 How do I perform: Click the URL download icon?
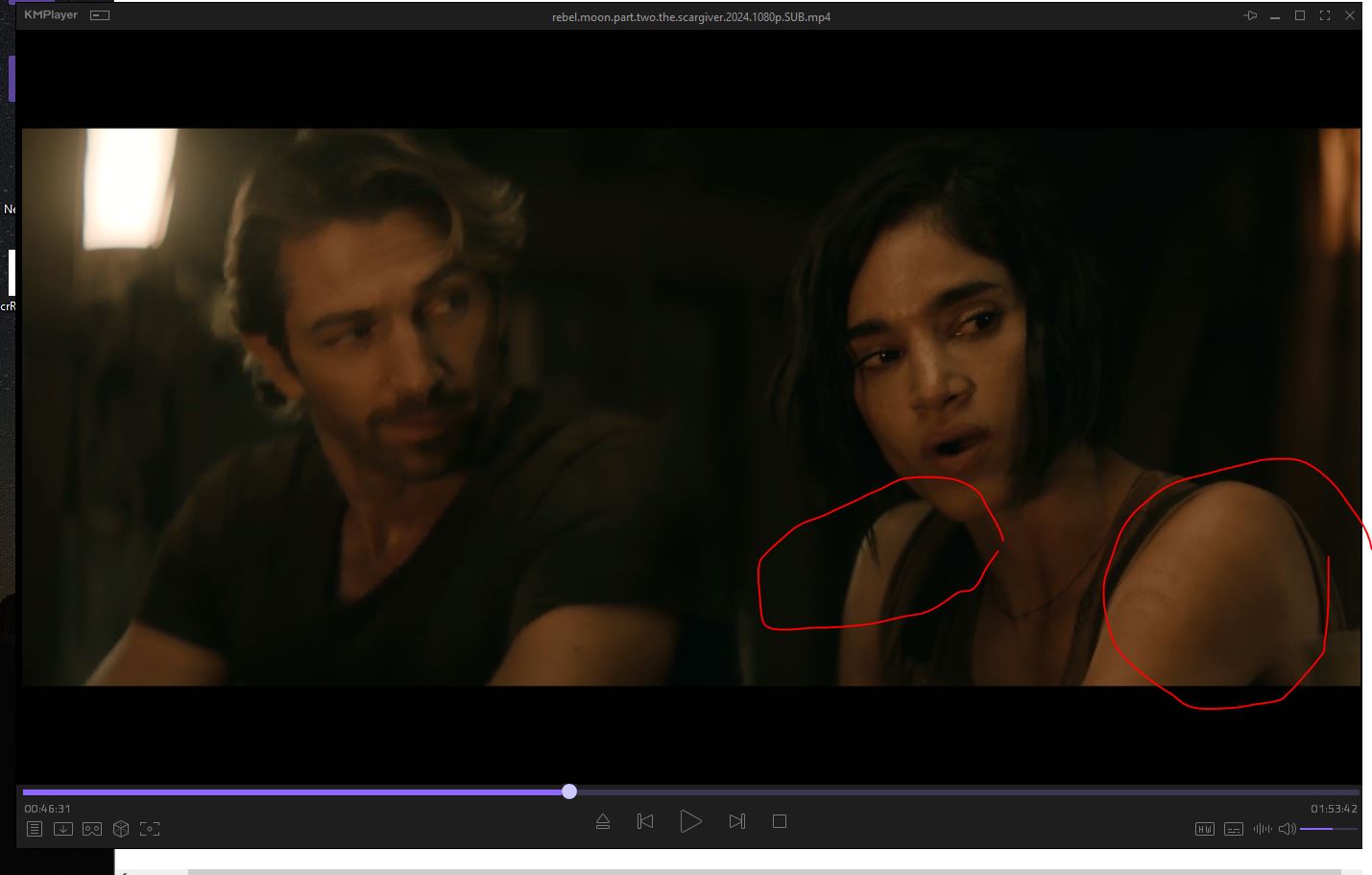pyautogui.click(x=63, y=829)
